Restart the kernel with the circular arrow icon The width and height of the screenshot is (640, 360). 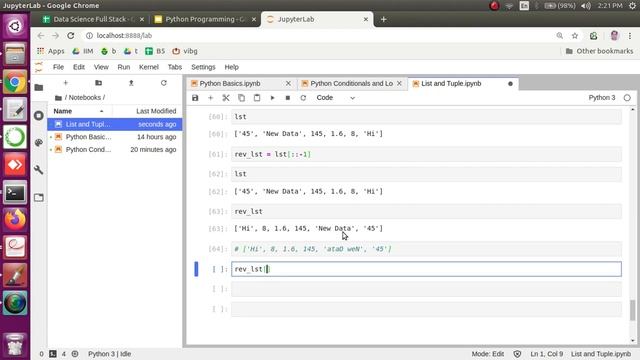(x=303, y=98)
